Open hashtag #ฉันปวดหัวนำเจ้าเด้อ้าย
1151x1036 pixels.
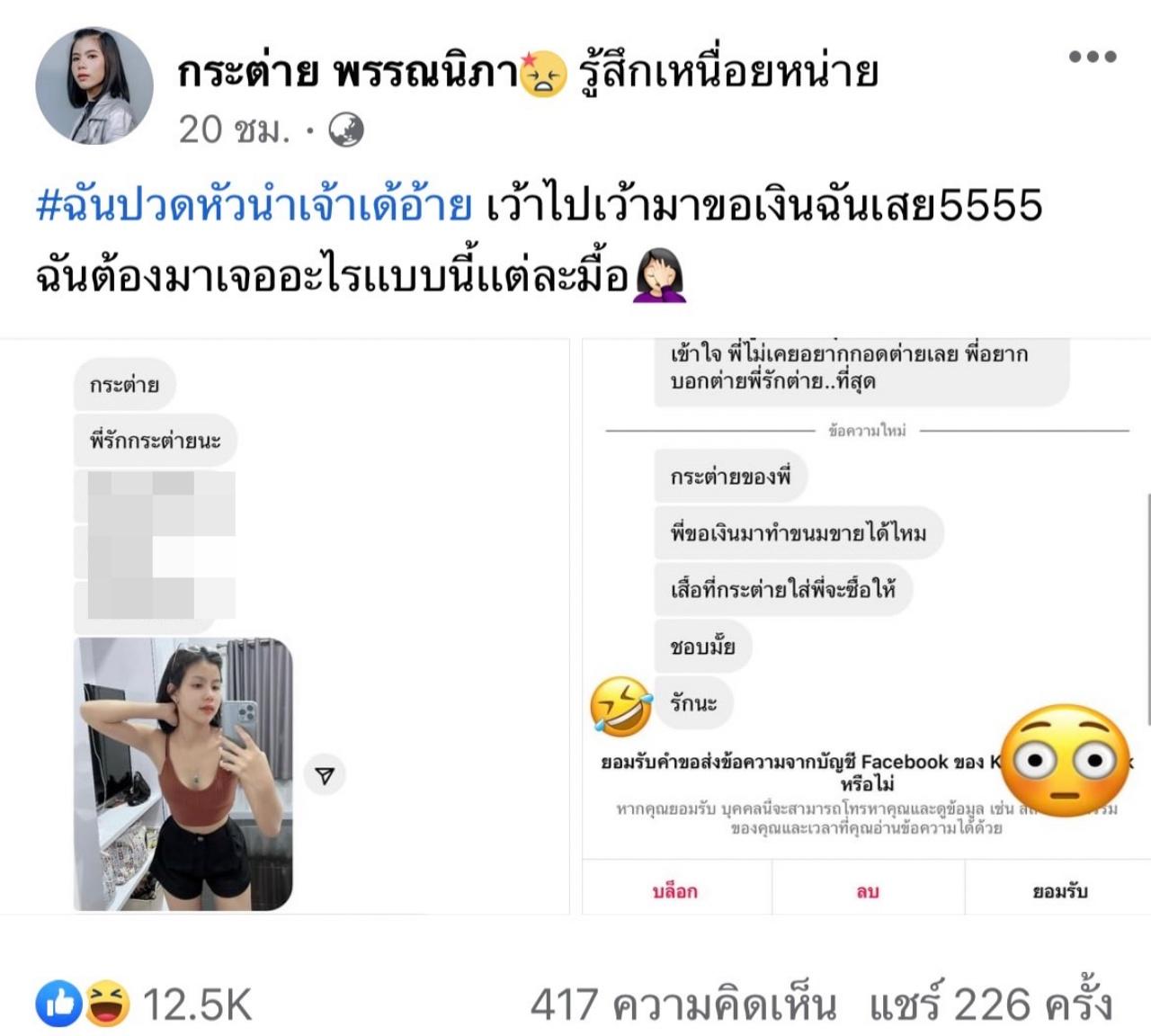(254, 205)
